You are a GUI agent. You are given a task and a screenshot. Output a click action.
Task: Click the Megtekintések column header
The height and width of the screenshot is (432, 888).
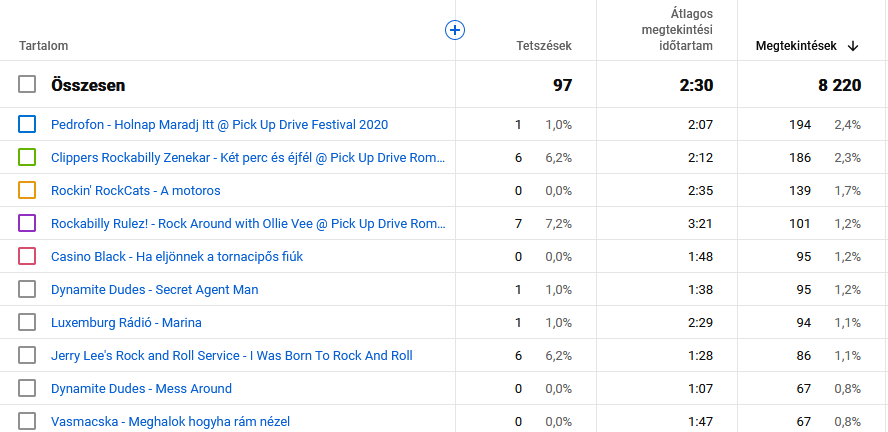796,46
